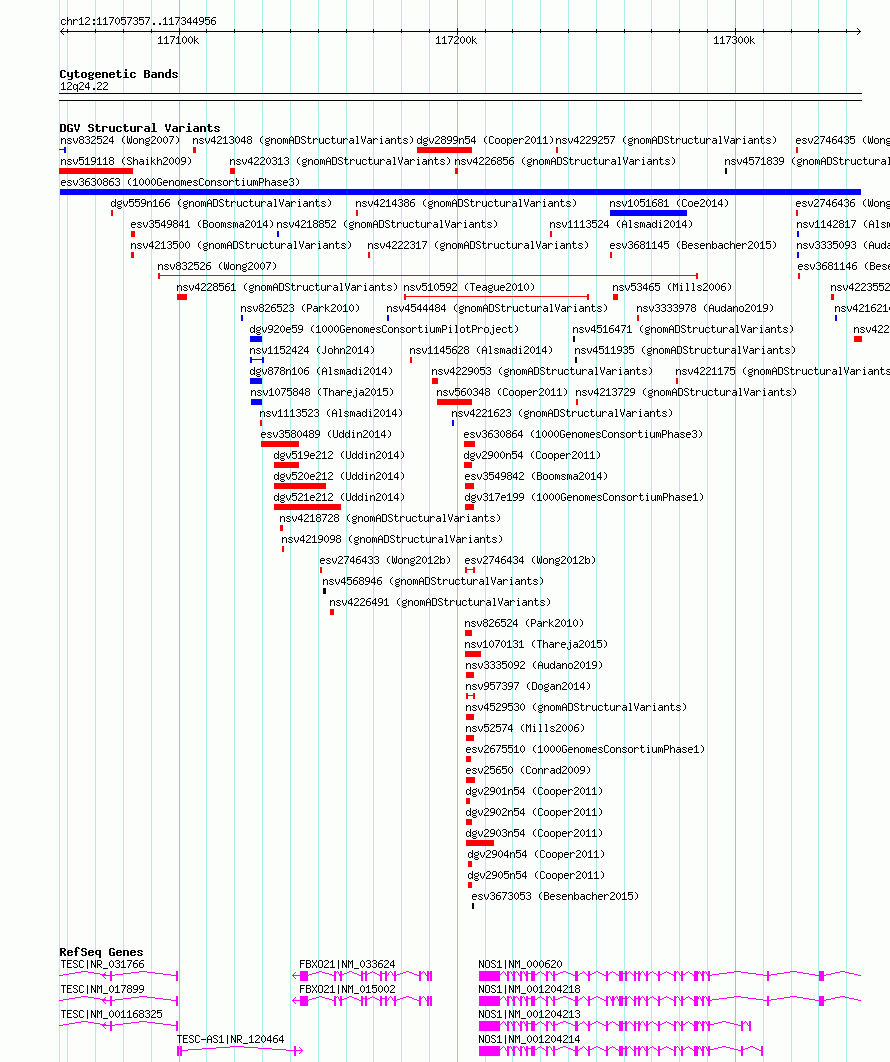Open variant nsv1145628 (Alsmadi2014)
Viewport: 890px width, 1062px height.
(481, 350)
